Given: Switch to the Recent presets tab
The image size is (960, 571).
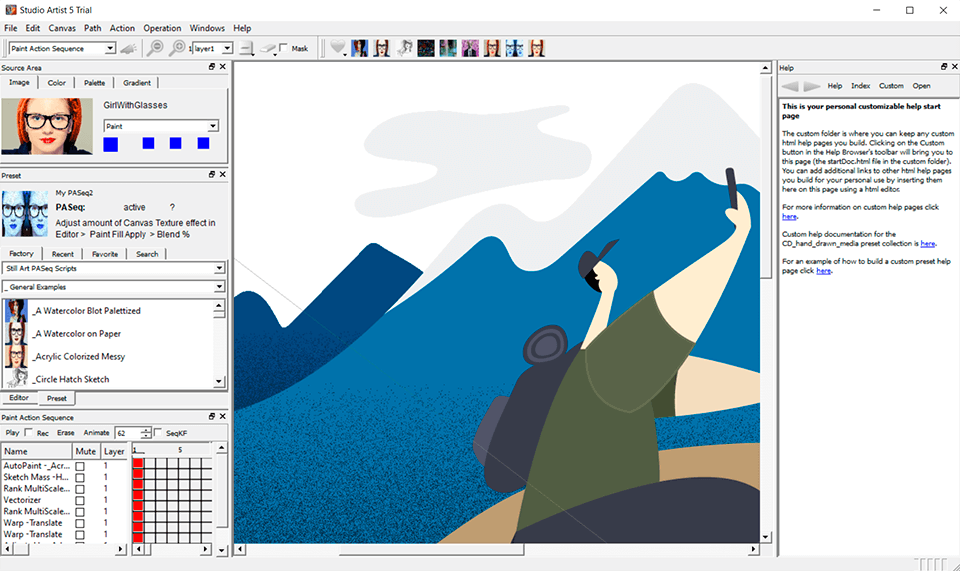Looking at the screenshot, I should pyautogui.click(x=62, y=254).
